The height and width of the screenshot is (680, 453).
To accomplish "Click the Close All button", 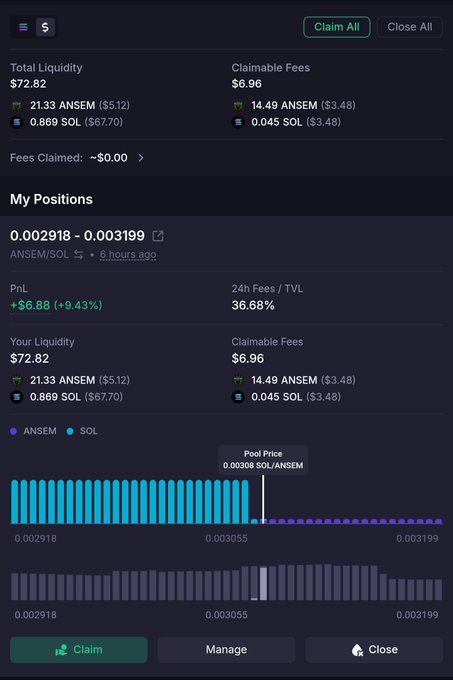I will click(410, 27).
